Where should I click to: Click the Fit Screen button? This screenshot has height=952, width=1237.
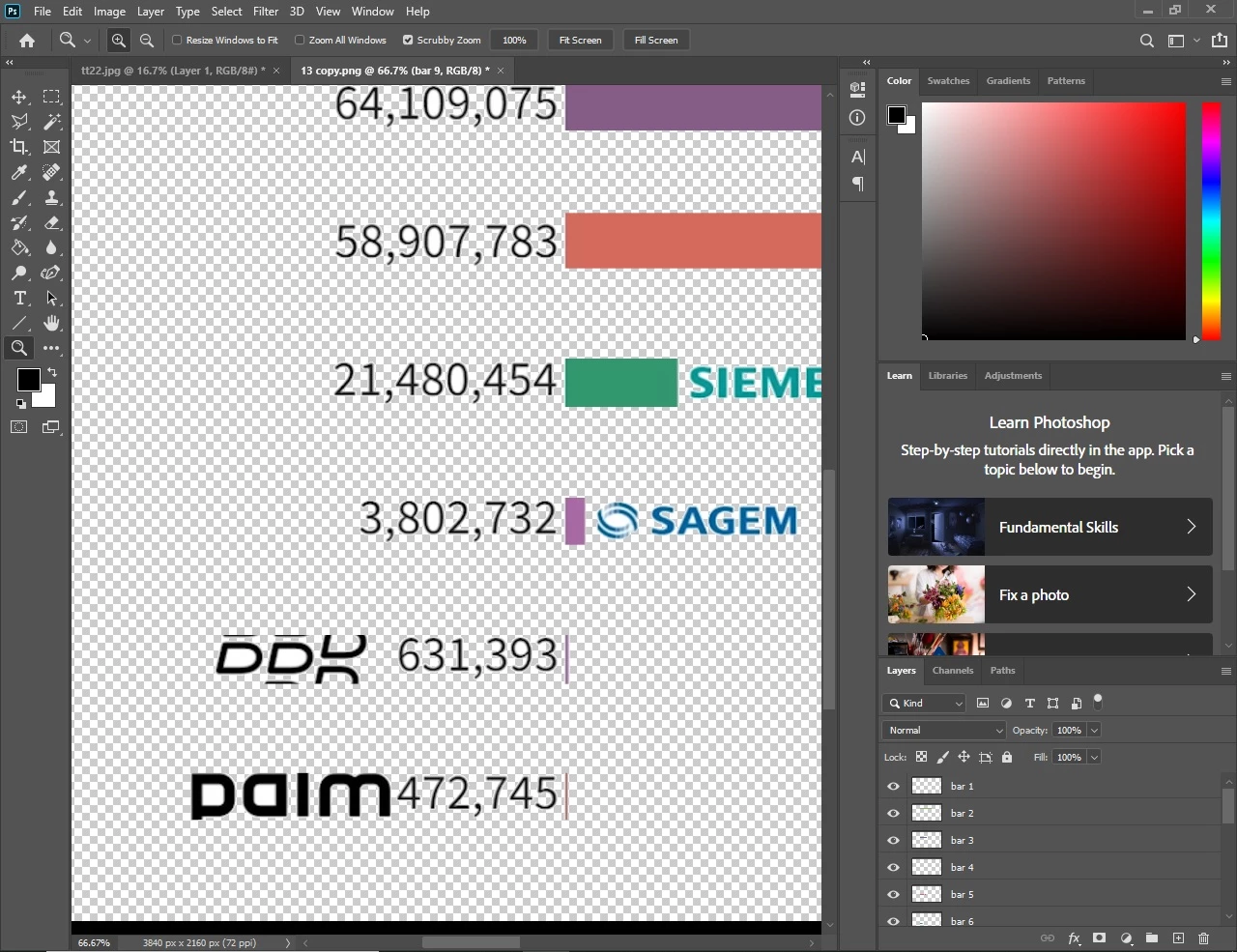click(x=580, y=41)
